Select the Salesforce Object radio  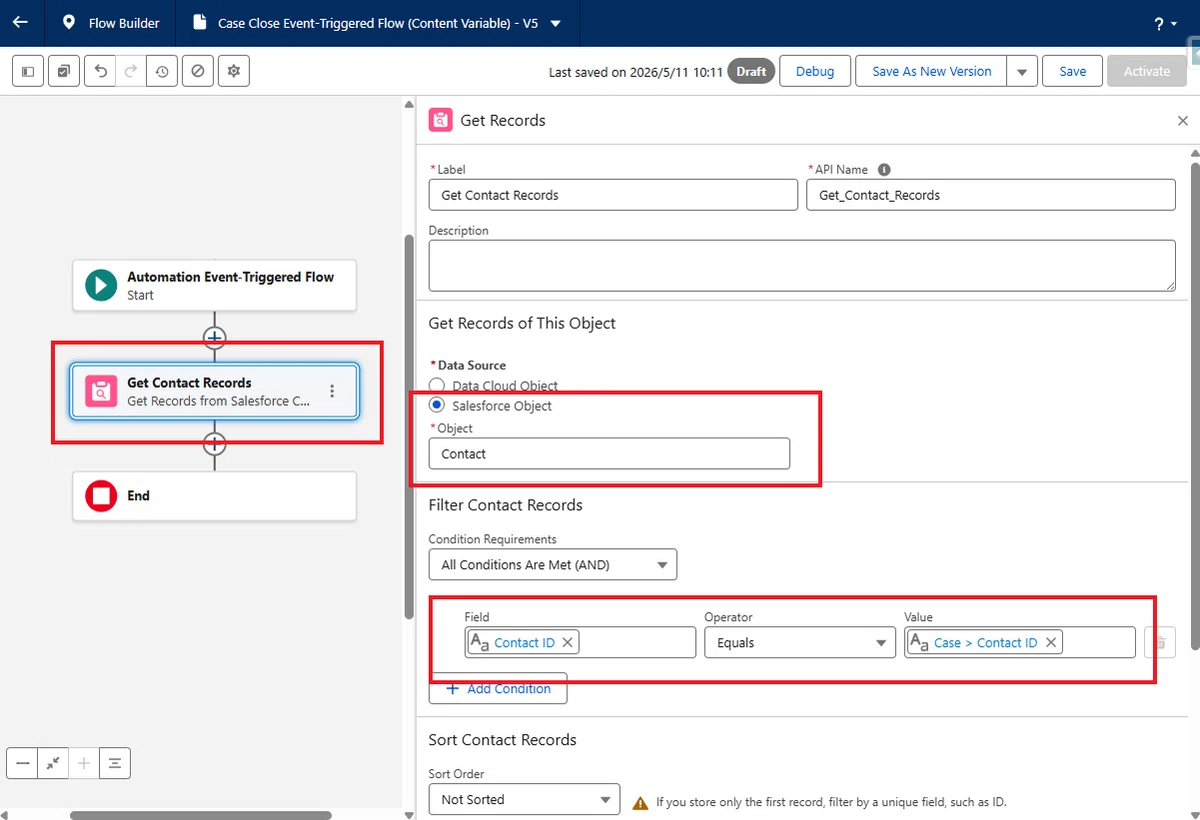[436, 406]
